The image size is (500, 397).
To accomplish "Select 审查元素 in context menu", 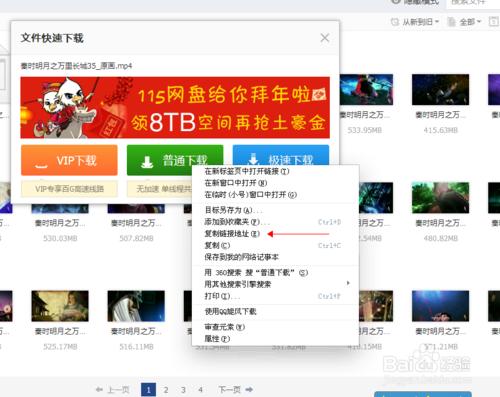I will tap(224, 327).
